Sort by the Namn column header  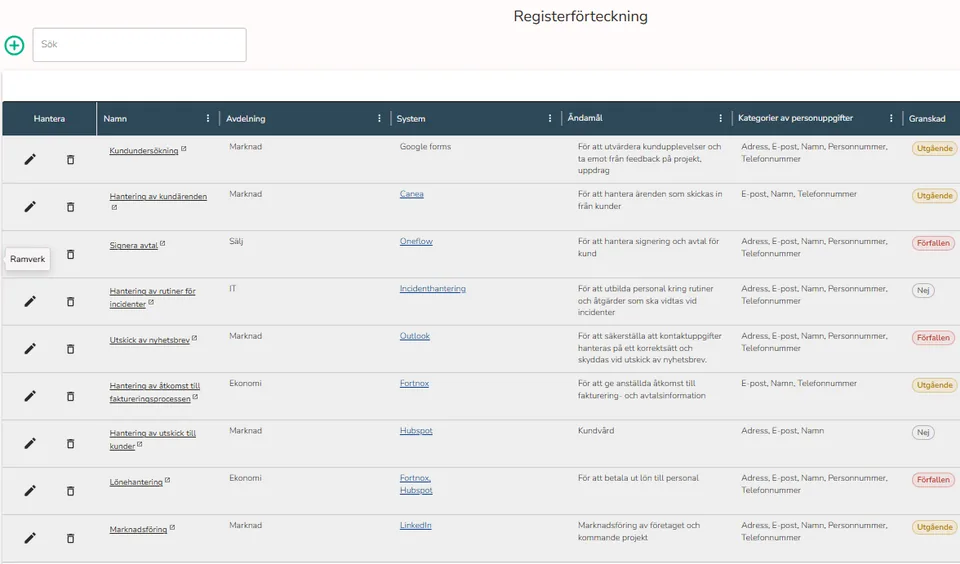pos(115,119)
